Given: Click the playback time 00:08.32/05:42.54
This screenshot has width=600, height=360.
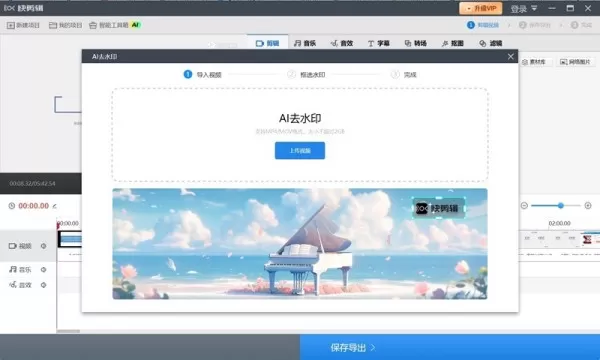Looking at the screenshot, I should 33,184.
